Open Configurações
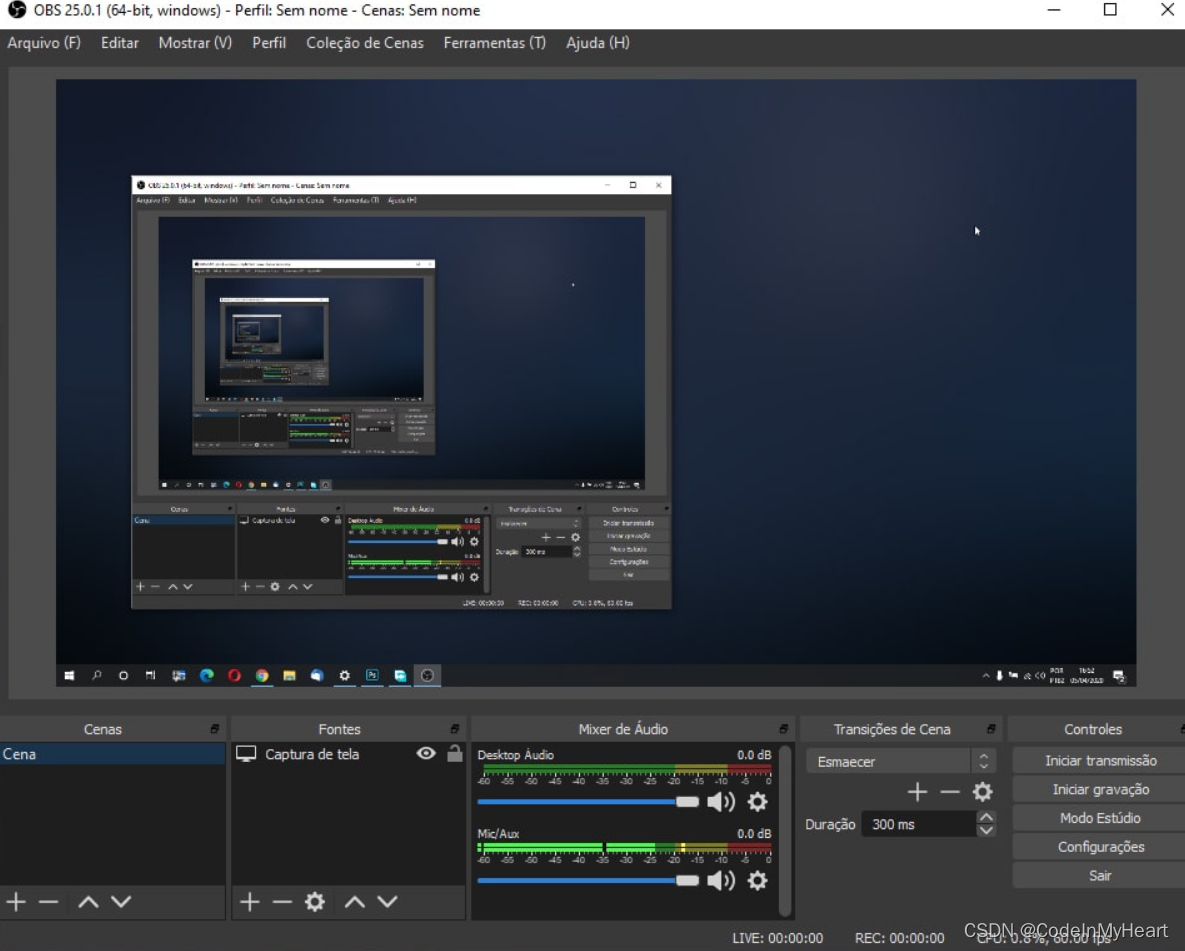This screenshot has height=951, width=1185. click(x=1100, y=847)
